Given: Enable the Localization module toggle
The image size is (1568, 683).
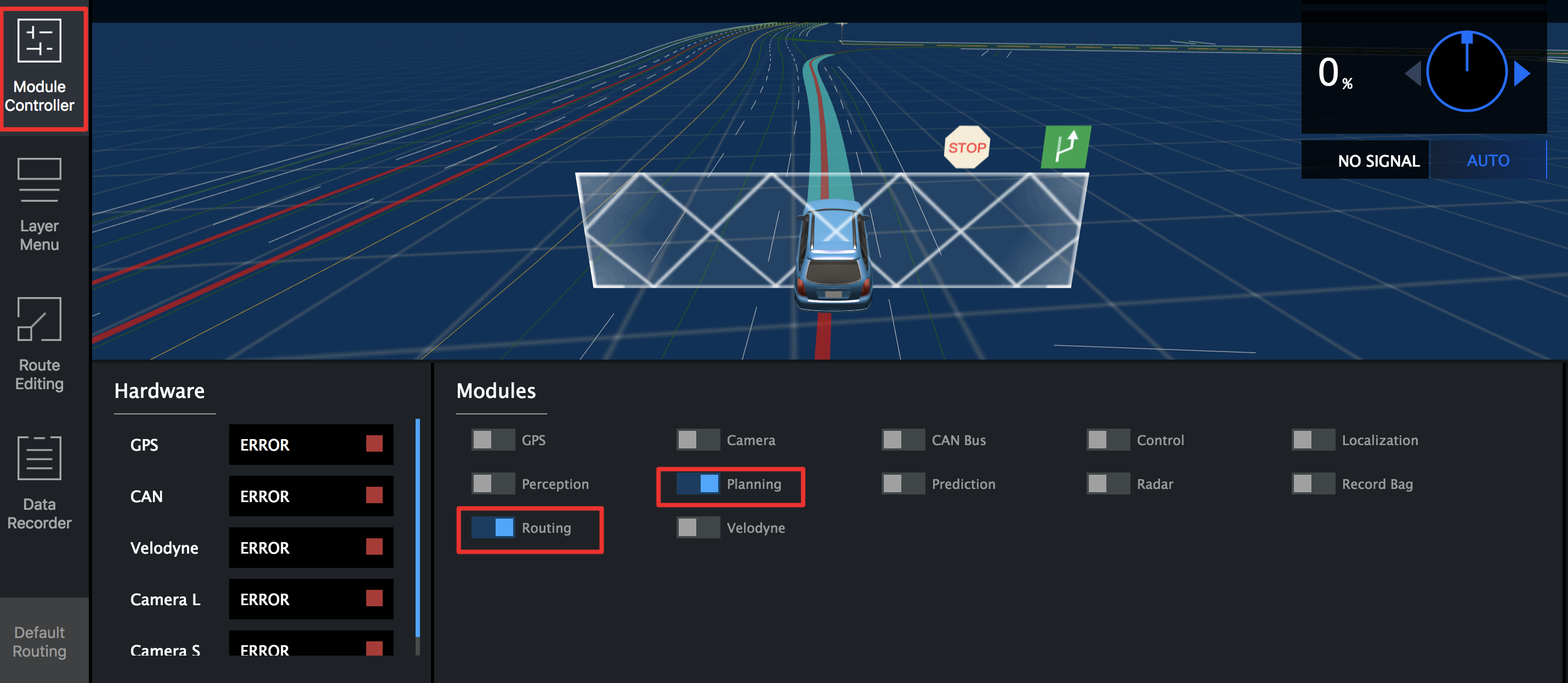Looking at the screenshot, I should [1313, 440].
